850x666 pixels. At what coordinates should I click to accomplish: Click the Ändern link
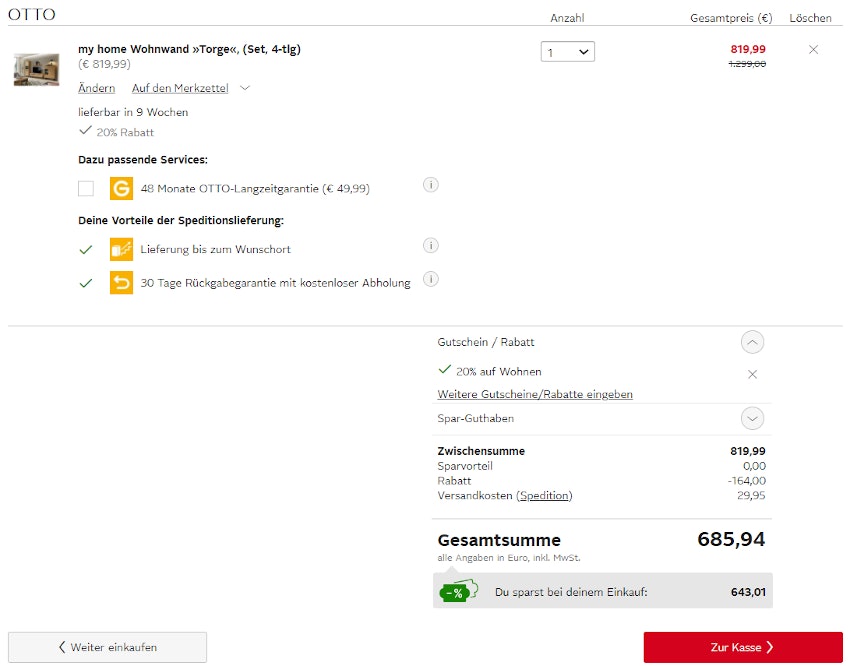(96, 88)
